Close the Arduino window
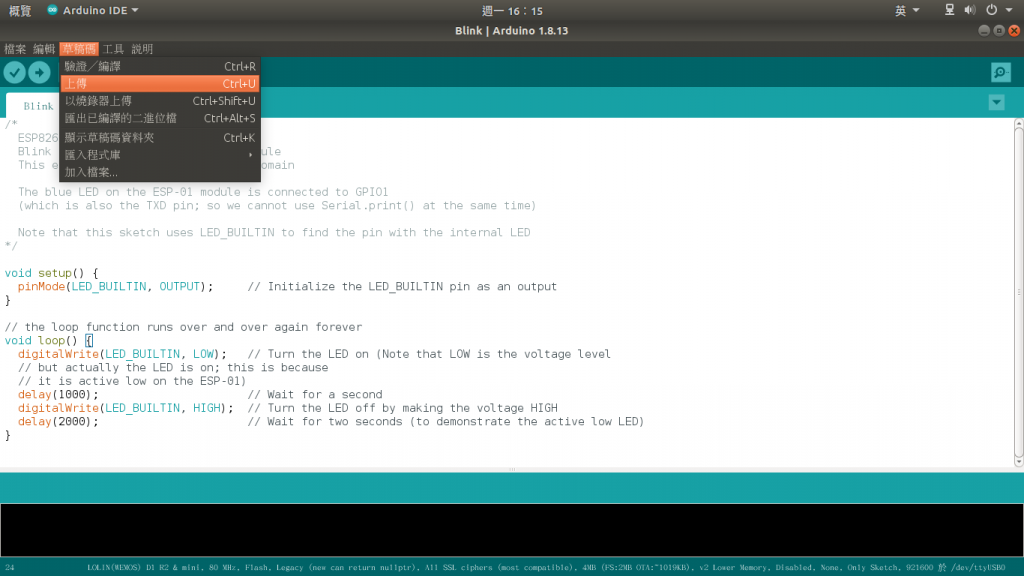The image size is (1024, 576). pos(1014,31)
